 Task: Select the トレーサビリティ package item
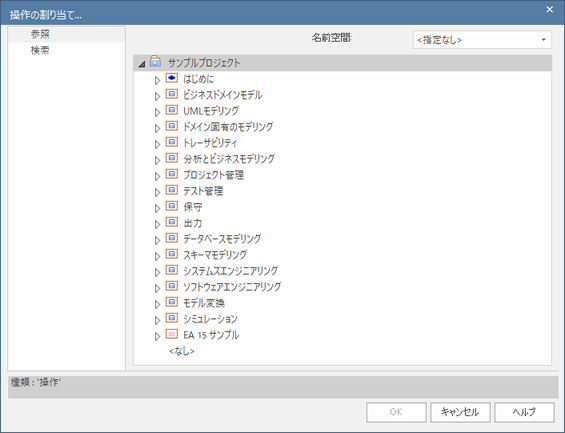click(x=210, y=143)
